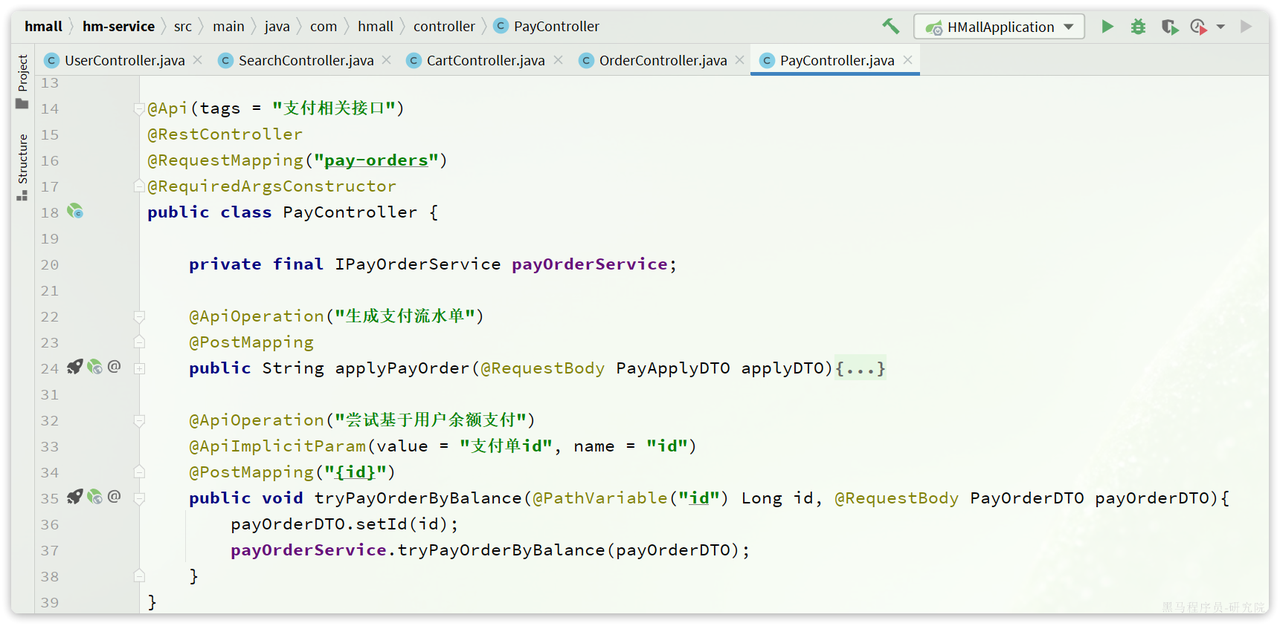Click the applyPayOrder method name

[402, 368]
